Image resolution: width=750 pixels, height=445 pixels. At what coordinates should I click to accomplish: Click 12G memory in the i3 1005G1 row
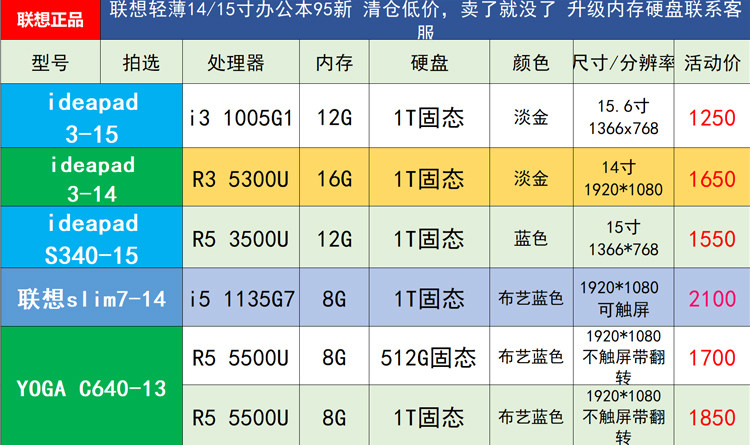coord(334,116)
